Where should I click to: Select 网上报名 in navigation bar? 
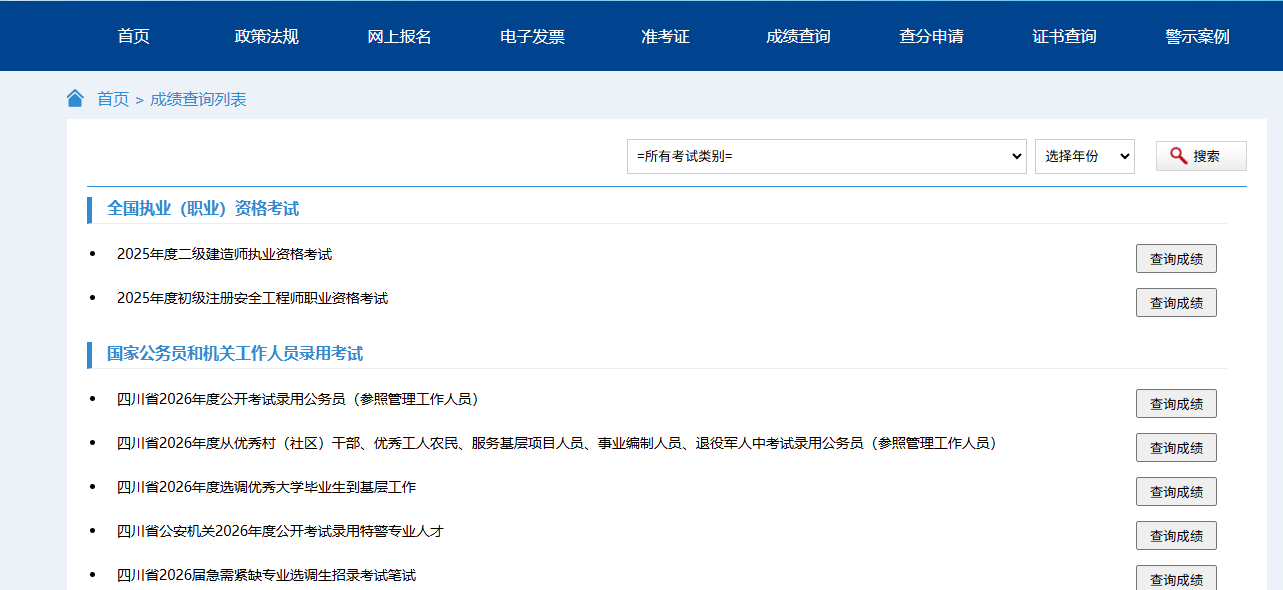(399, 37)
